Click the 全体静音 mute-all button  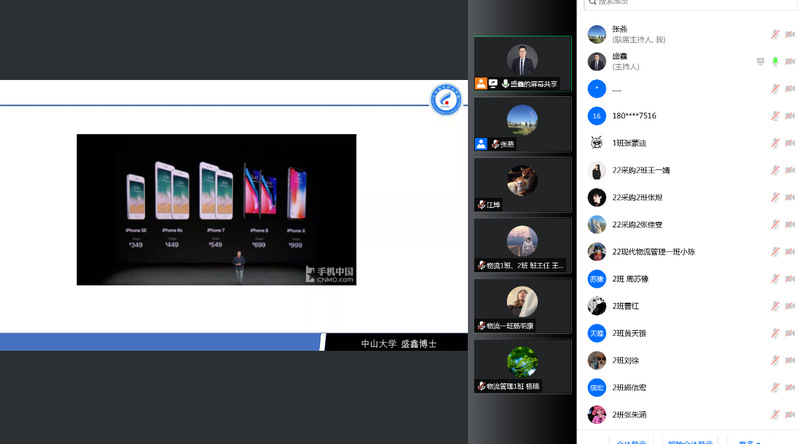point(631,441)
